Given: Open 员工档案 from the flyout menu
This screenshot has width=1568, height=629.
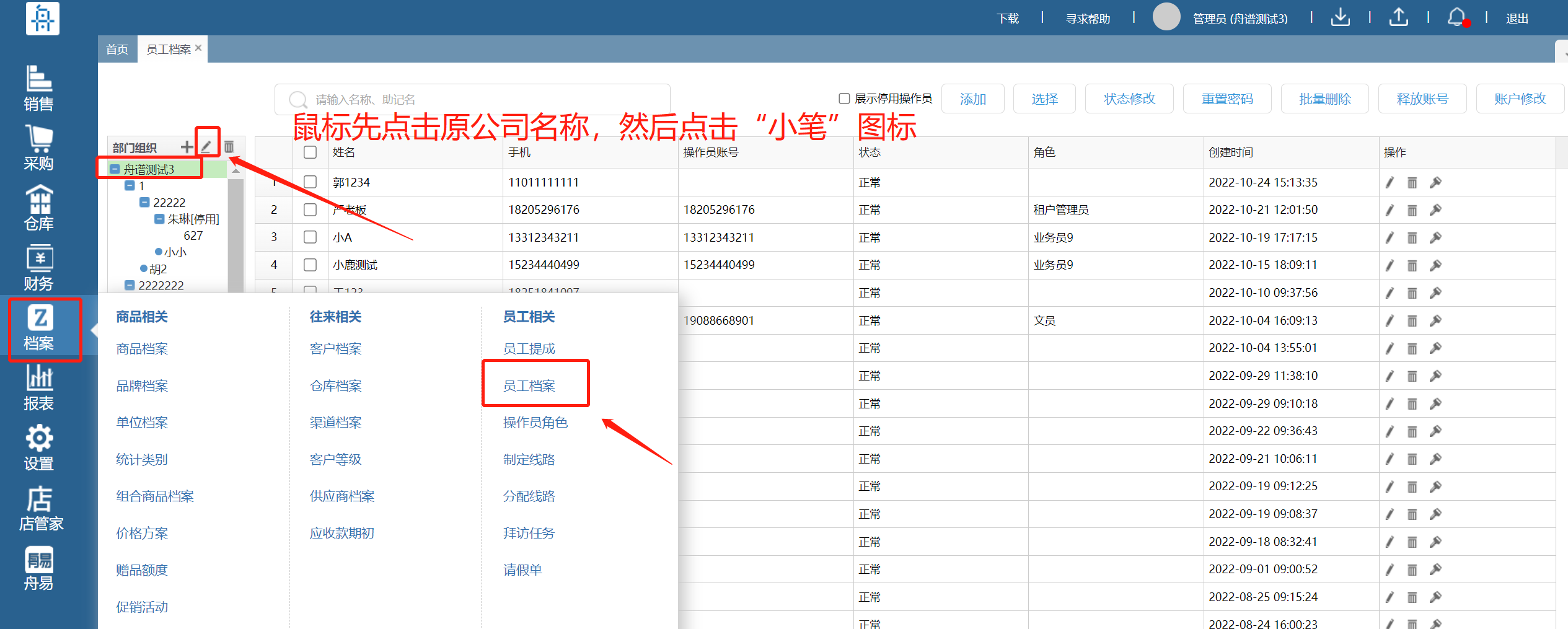Looking at the screenshot, I should click(529, 385).
